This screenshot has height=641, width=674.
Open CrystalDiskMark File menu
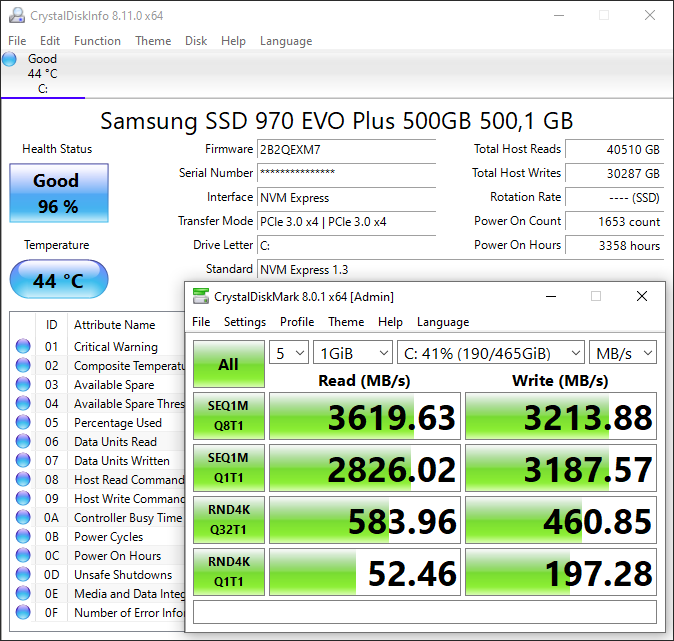[x=201, y=322]
